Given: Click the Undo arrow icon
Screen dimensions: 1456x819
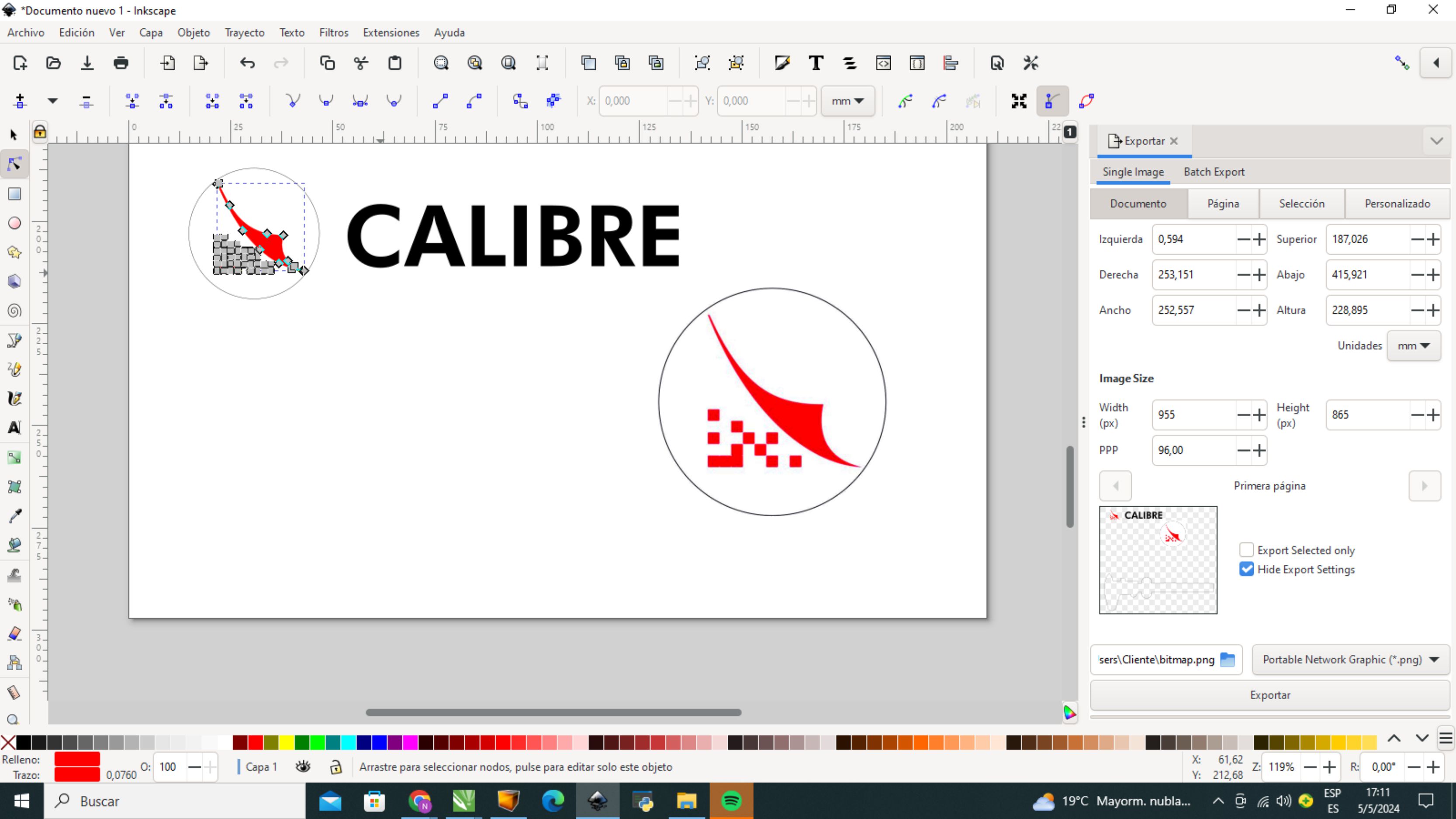Looking at the screenshot, I should click(247, 63).
